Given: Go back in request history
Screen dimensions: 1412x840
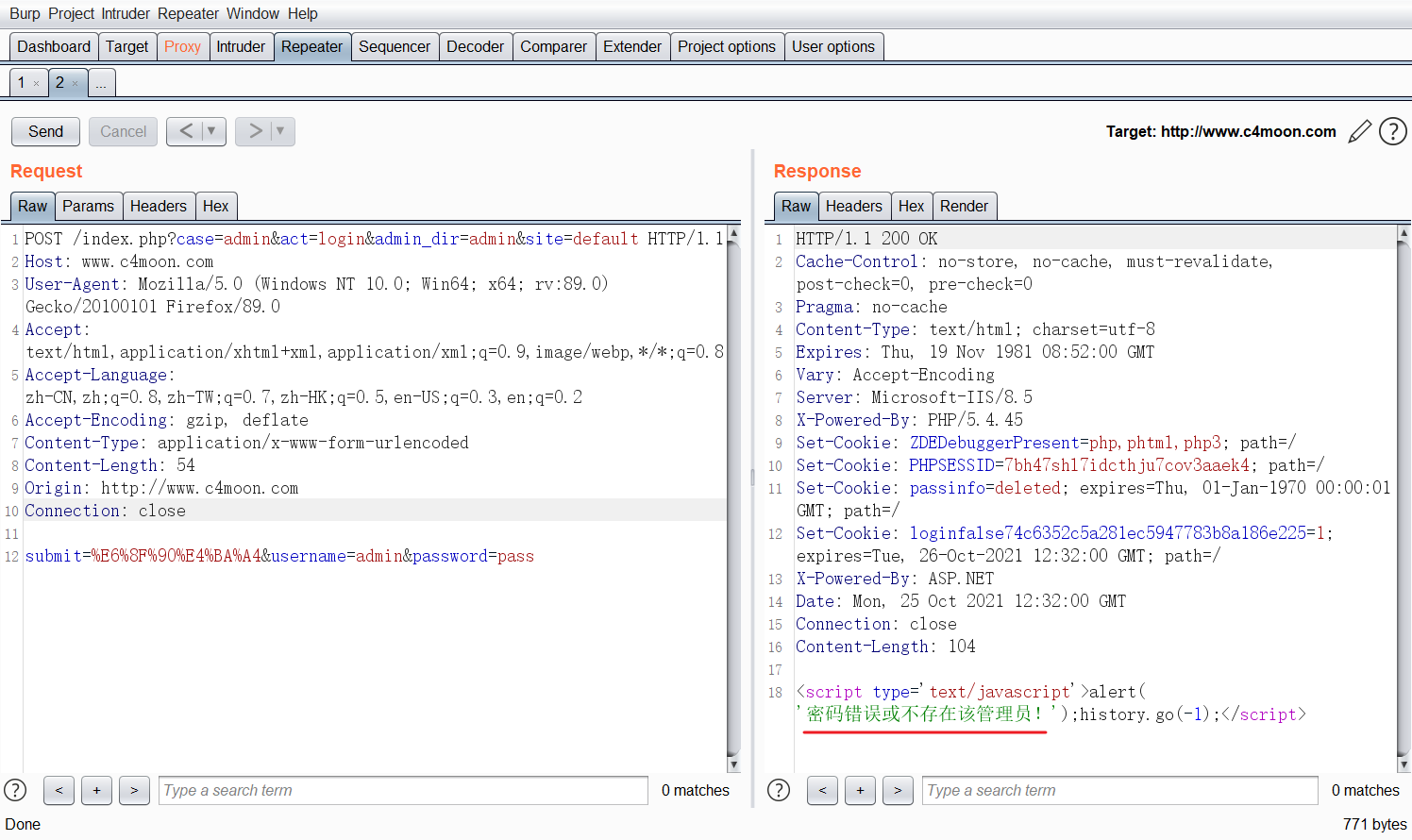Looking at the screenshot, I should click(x=186, y=131).
